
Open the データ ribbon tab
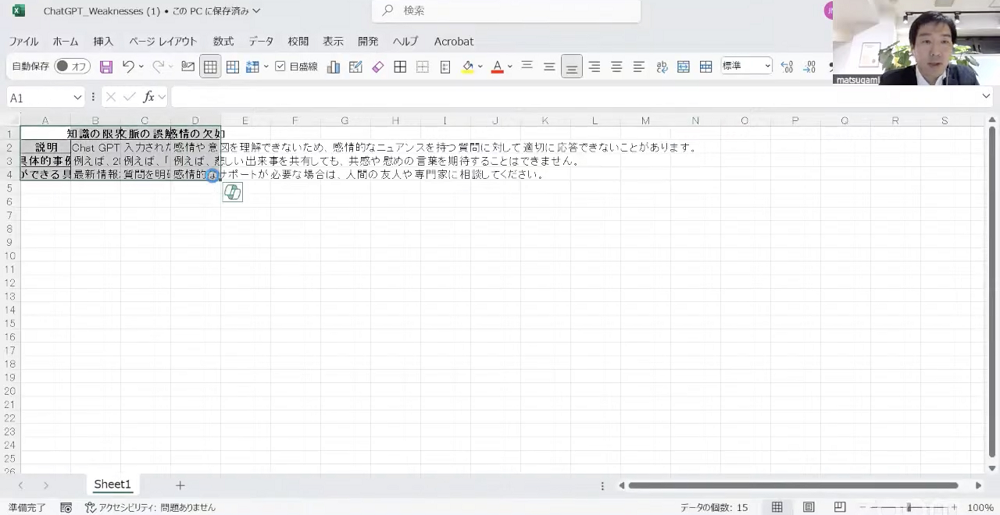[x=261, y=41]
